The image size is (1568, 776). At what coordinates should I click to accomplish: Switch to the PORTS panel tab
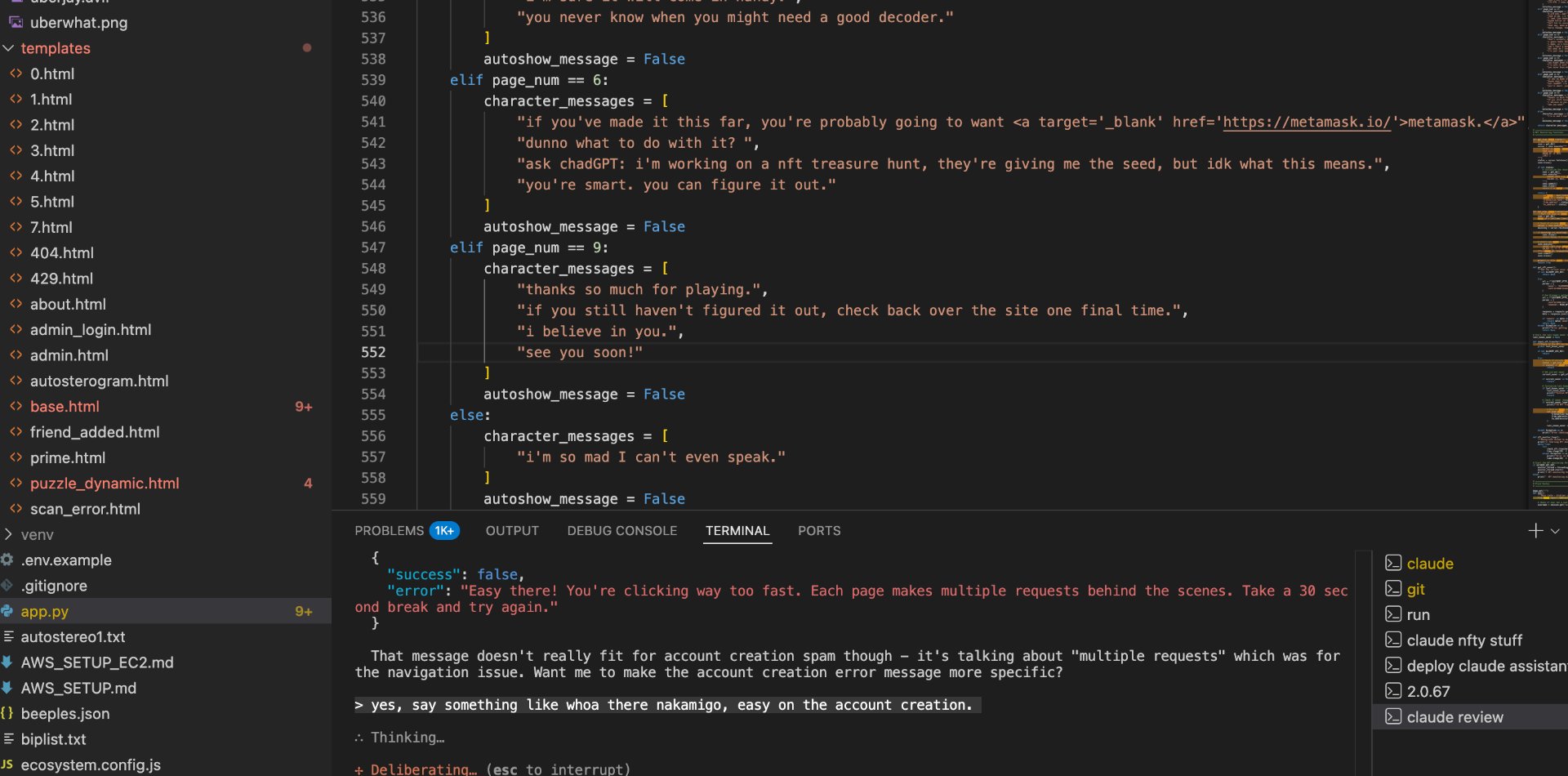(818, 531)
